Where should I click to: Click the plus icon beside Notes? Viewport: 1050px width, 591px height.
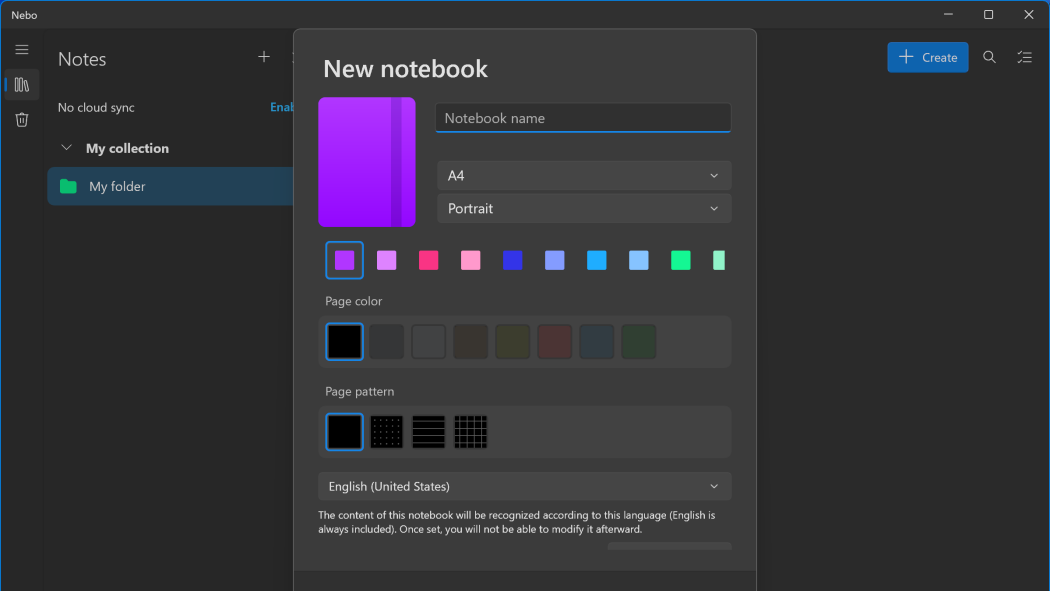tap(264, 57)
